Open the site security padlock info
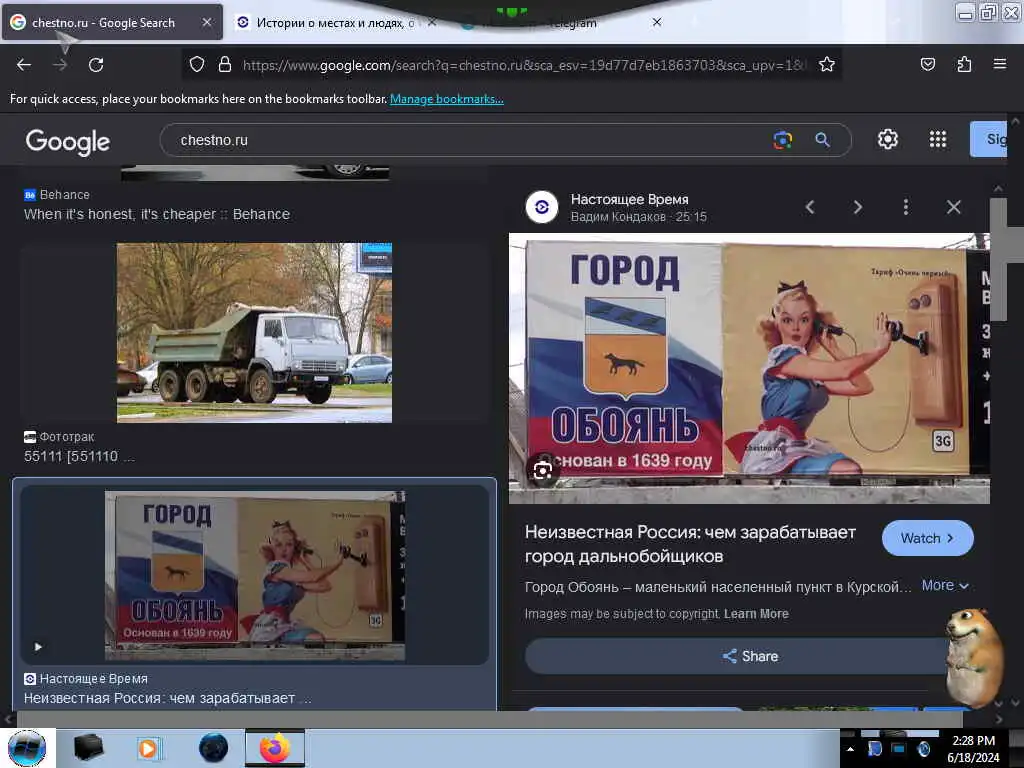1024x768 pixels. pos(225,65)
